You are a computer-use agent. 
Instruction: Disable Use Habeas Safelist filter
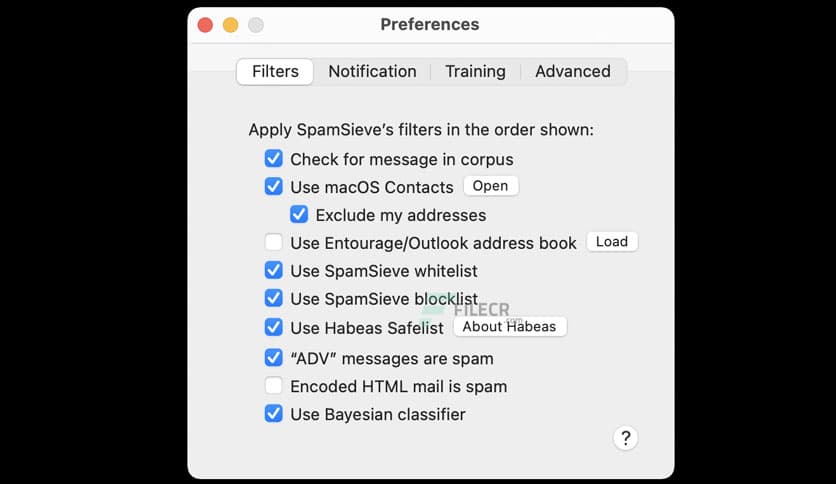coord(274,327)
